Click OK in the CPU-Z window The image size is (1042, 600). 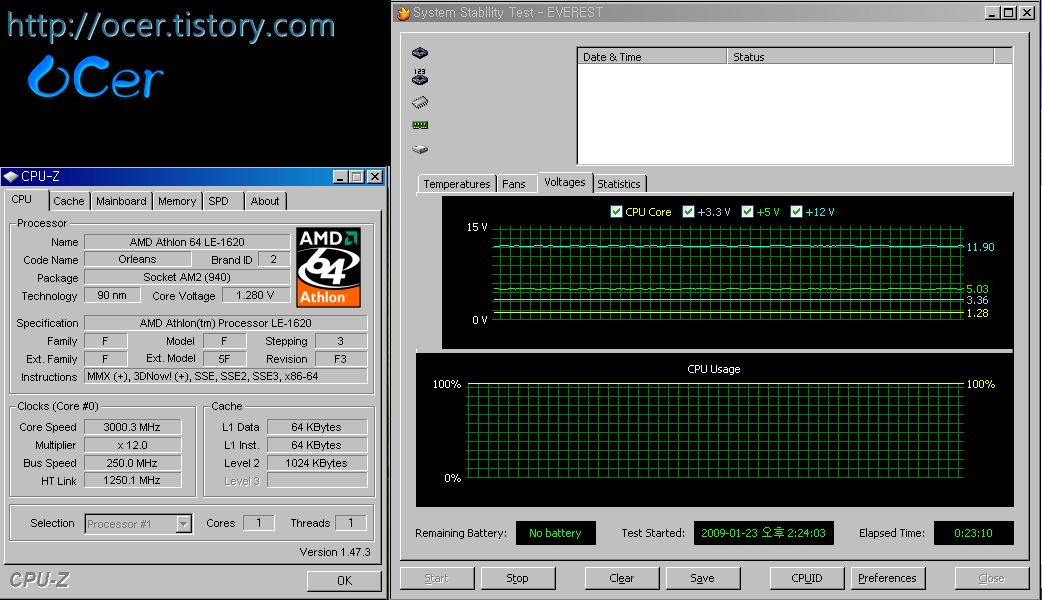344,581
